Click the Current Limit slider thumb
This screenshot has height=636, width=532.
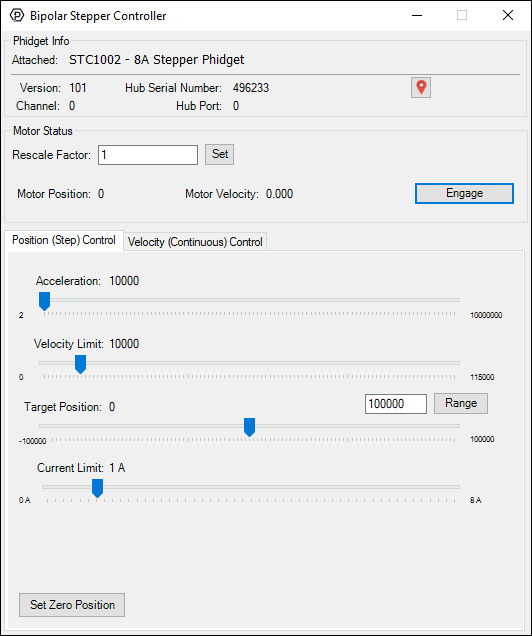(97, 488)
